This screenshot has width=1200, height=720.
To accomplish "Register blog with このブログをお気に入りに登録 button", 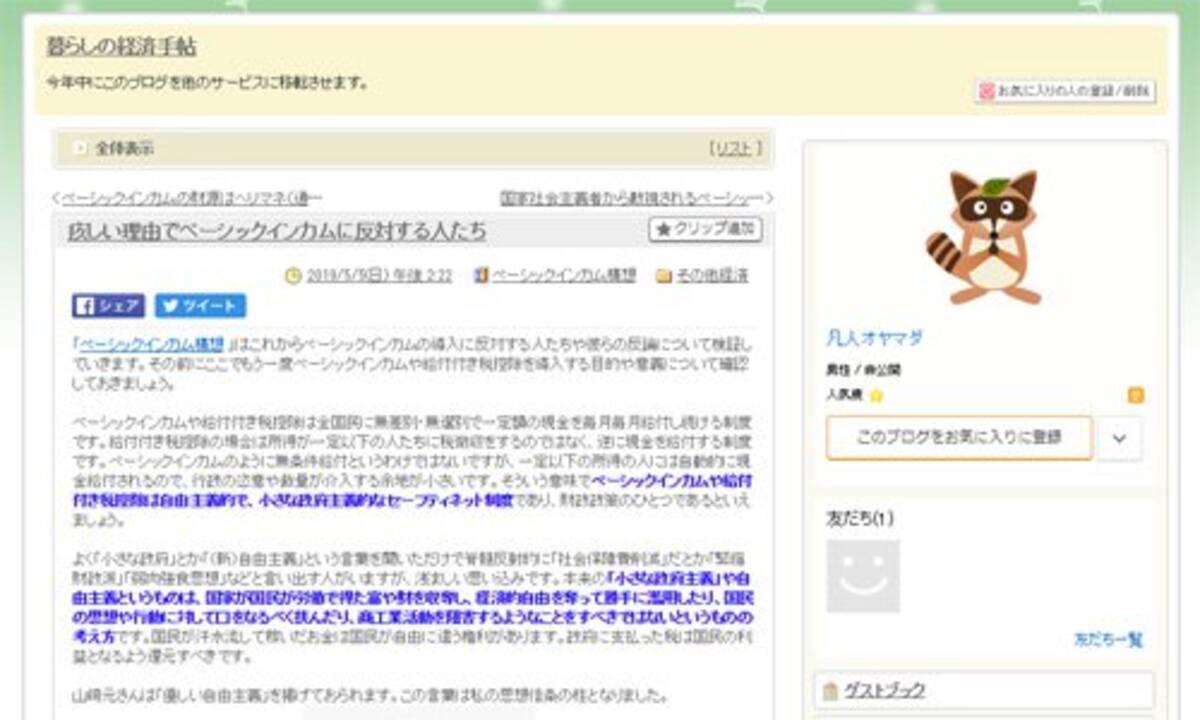I will point(959,438).
